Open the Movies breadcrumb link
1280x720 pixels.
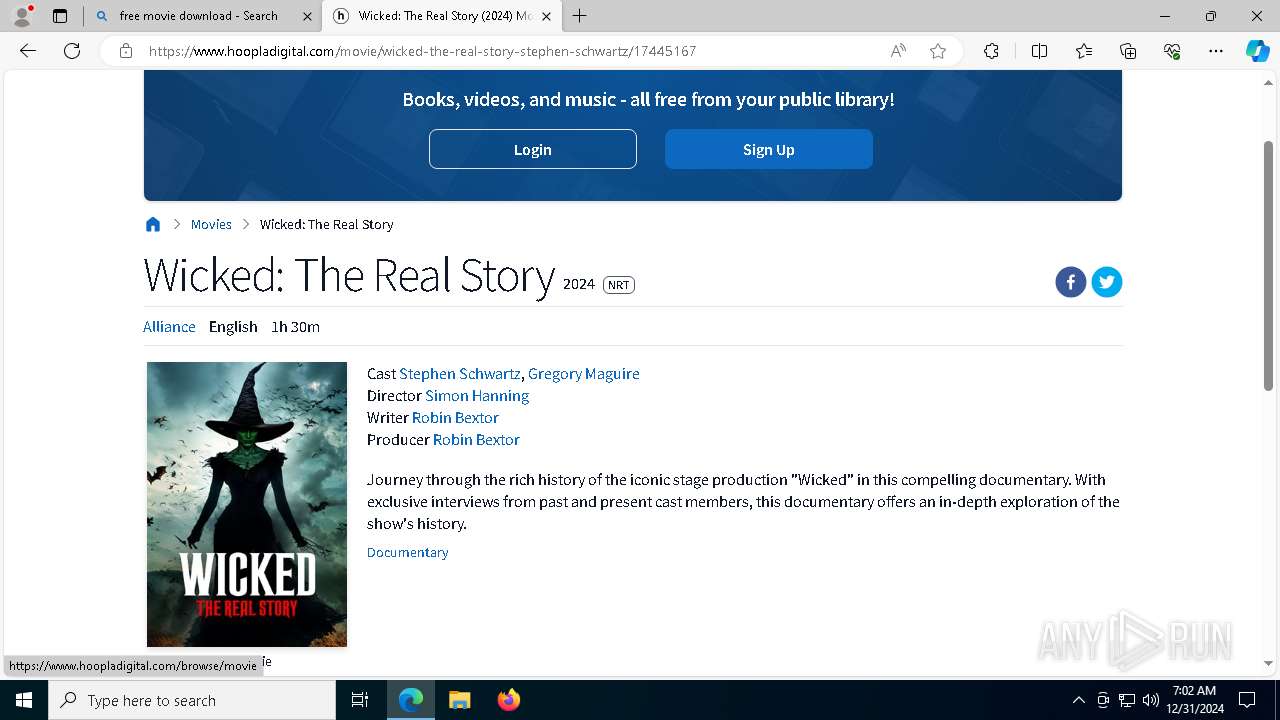coord(211,224)
